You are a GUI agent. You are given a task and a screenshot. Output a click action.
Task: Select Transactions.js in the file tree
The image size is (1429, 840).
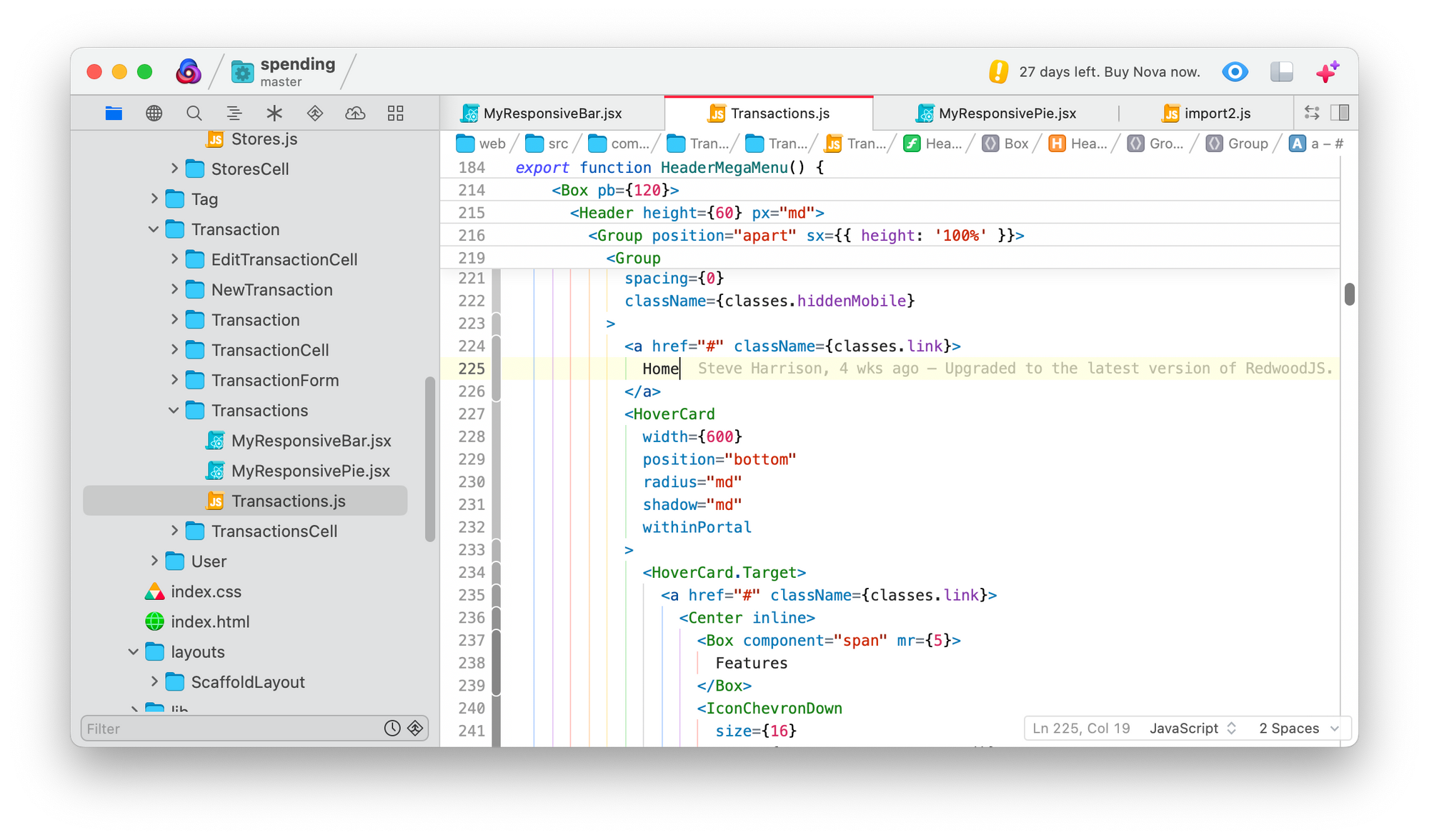[245, 501]
